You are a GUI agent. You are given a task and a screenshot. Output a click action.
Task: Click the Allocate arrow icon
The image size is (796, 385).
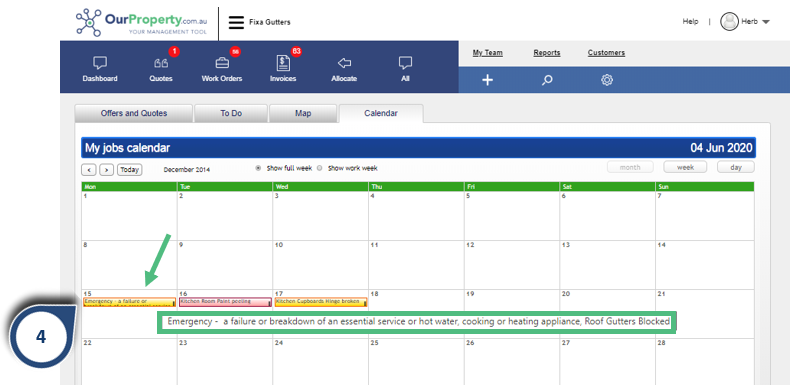[x=344, y=63]
